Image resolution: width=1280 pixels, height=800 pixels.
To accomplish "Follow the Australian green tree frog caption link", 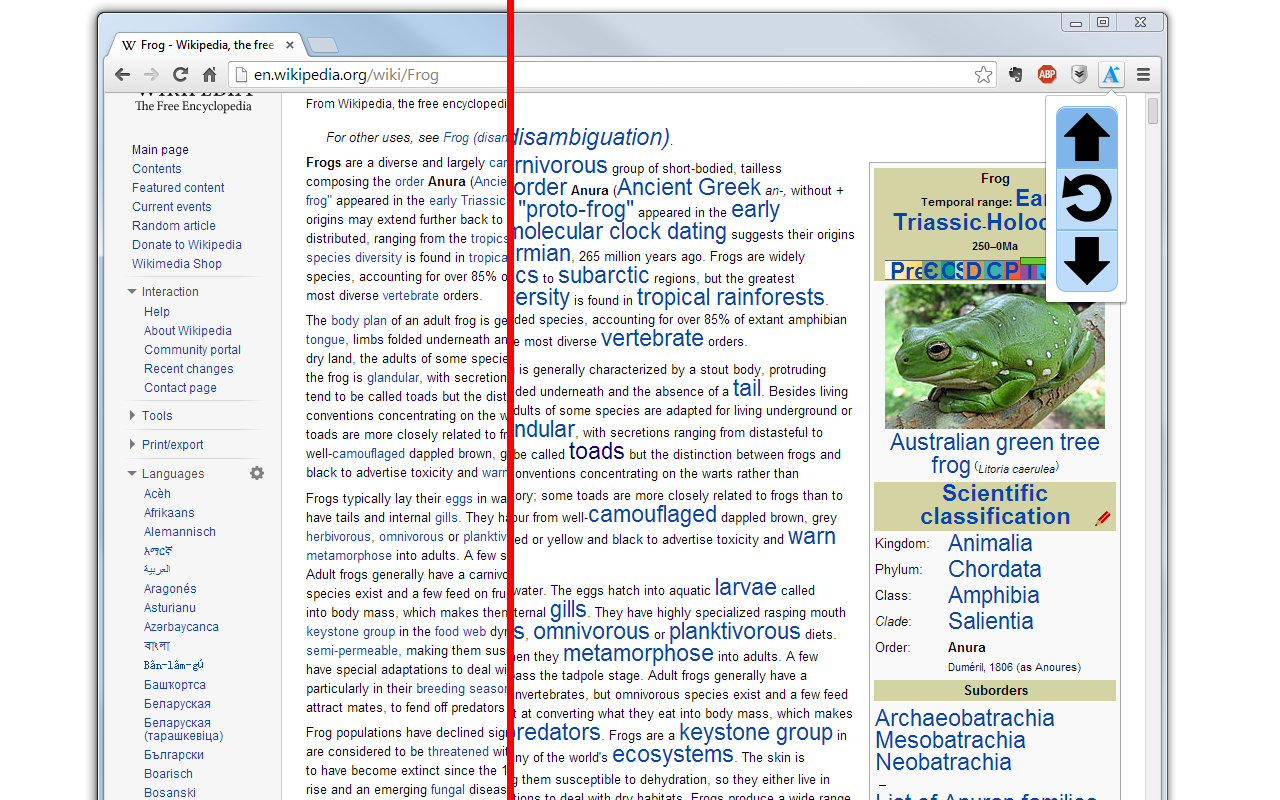I will [995, 453].
